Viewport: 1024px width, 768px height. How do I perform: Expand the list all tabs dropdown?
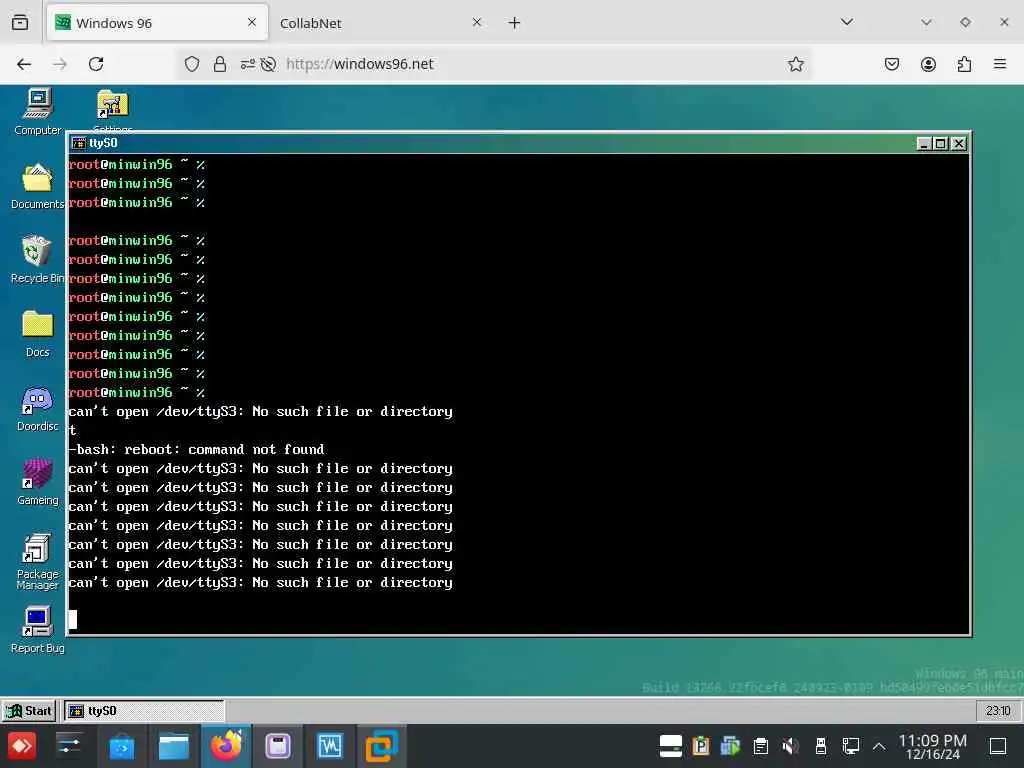pos(847,22)
